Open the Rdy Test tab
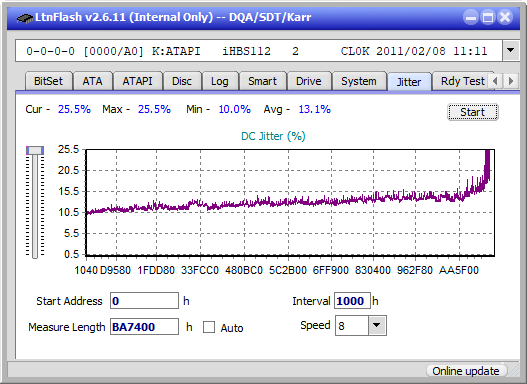The width and height of the screenshot is (527, 384). pyautogui.click(x=462, y=81)
